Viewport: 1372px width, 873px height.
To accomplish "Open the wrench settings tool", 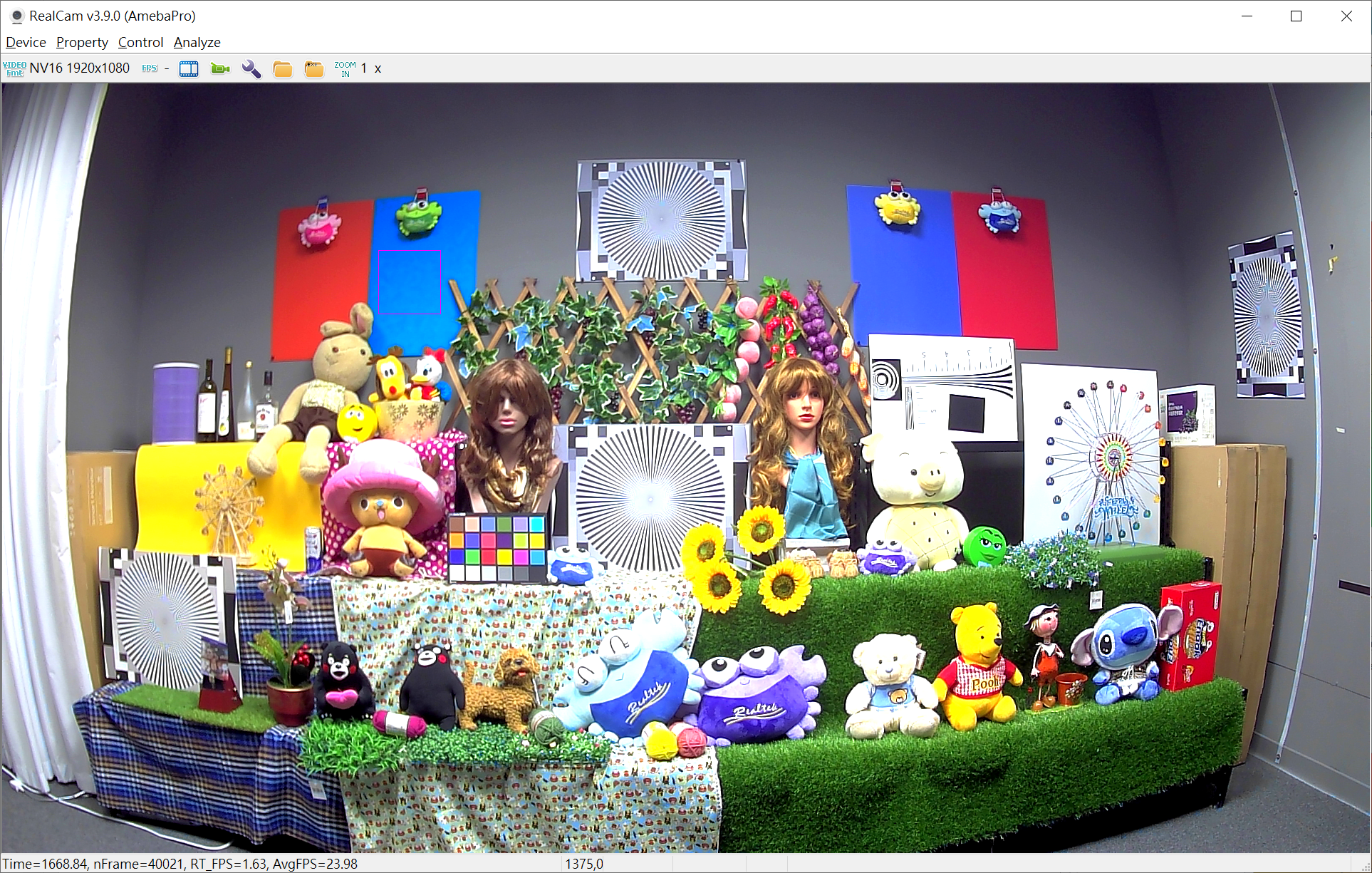I will pyautogui.click(x=251, y=68).
